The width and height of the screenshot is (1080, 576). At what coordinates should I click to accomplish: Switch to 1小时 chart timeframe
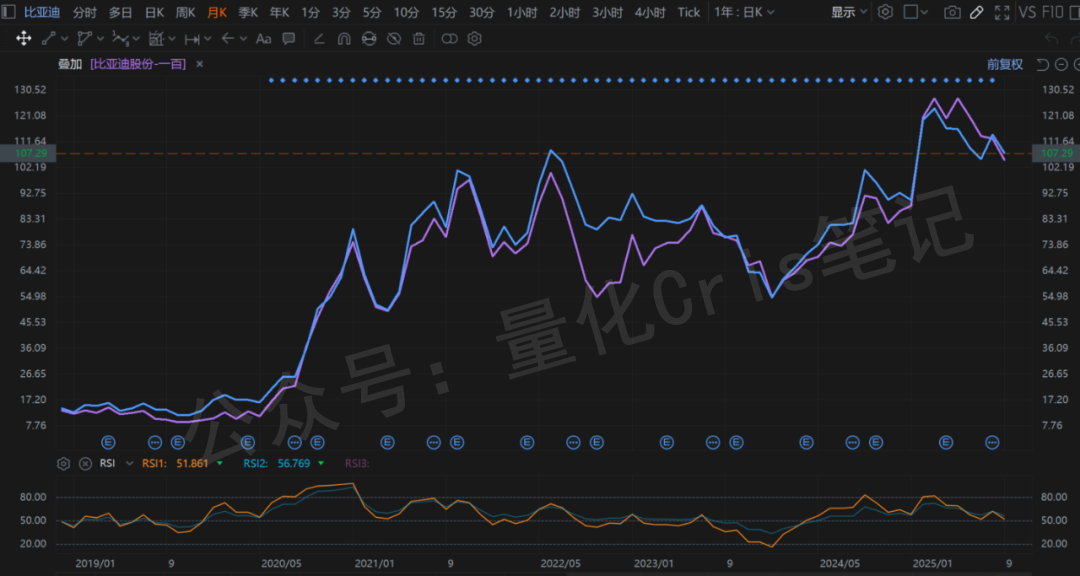[523, 12]
